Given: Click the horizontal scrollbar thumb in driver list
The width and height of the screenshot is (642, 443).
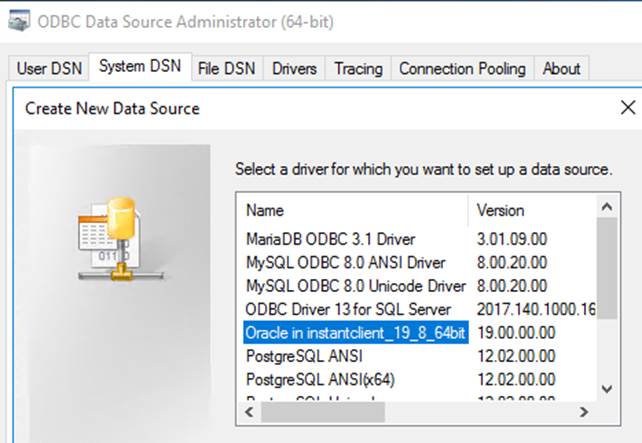Looking at the screenshot, I should [x=323, y=412].
